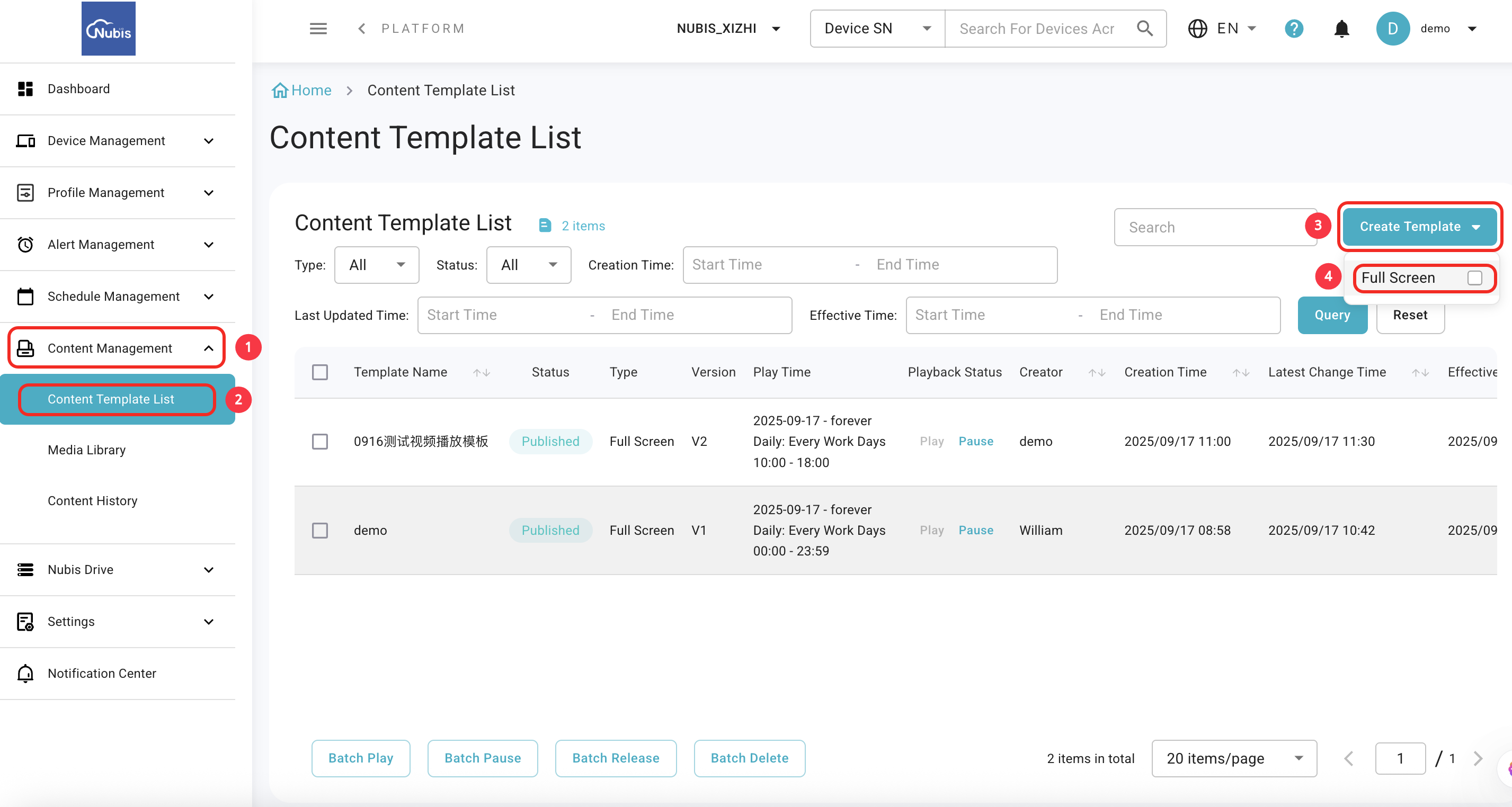The height and width of the screenshot is (807, 1512).
Task: Tick the Full Screen checkbox
Action: click(1474, 278)
